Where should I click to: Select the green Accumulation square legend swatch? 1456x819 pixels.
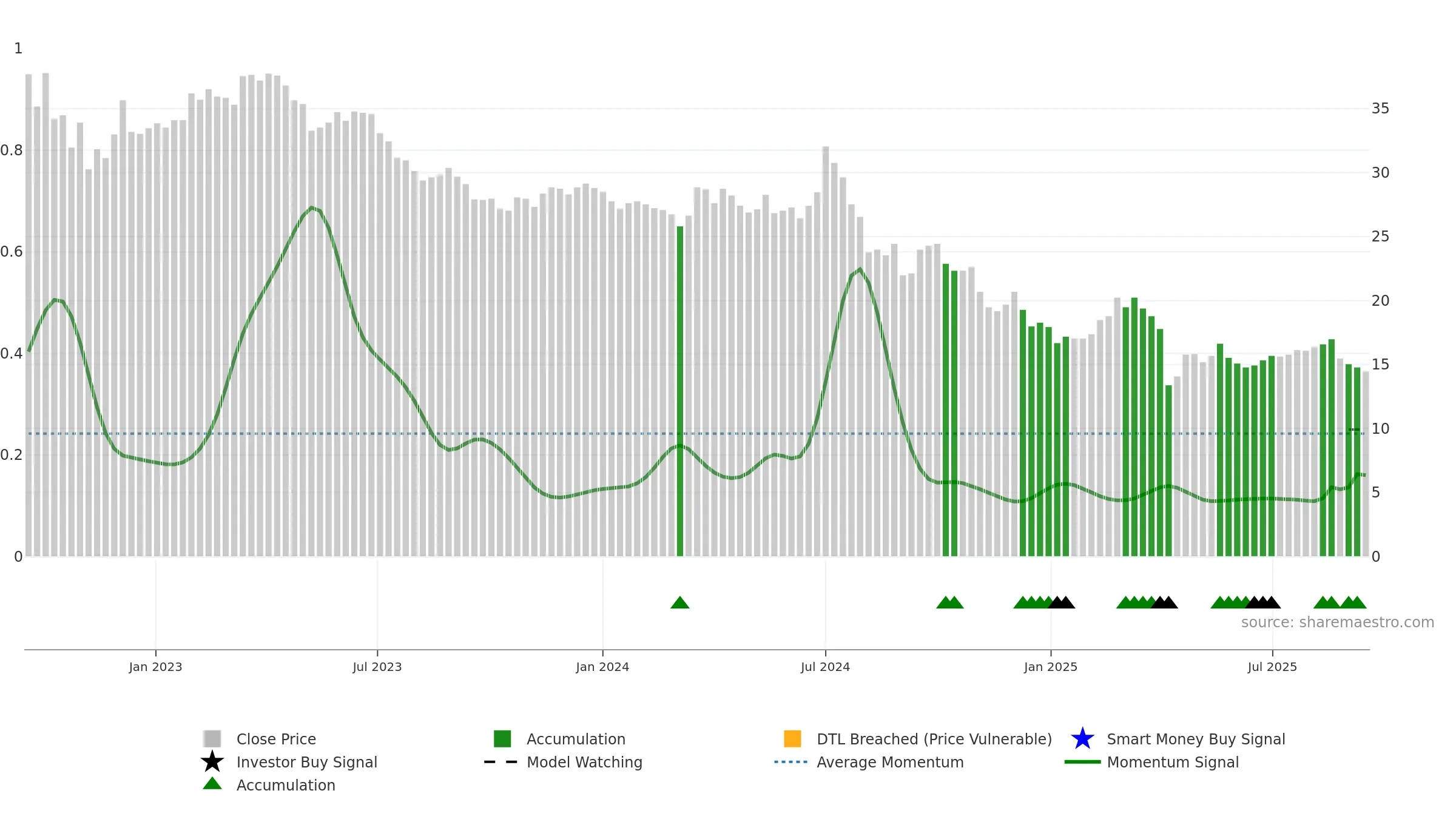pyautogui.click(x=502, y=739)
